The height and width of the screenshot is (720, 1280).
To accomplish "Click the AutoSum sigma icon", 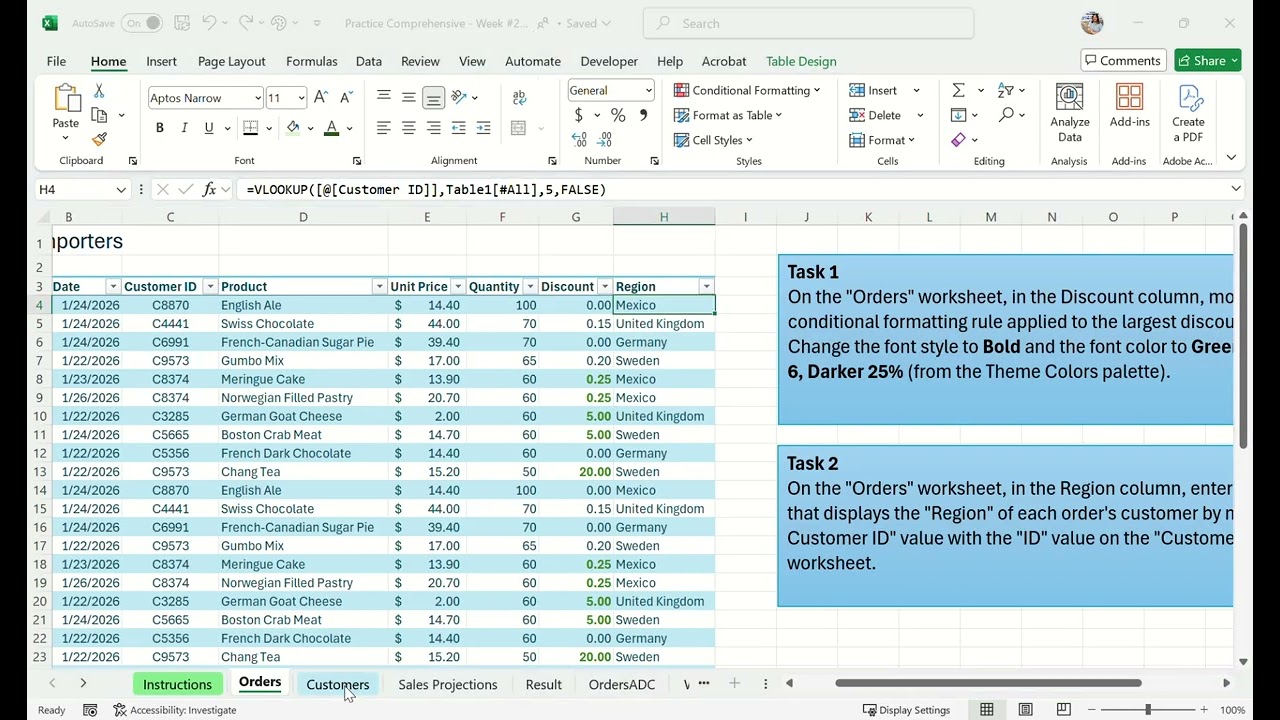I will pyautogui.click(x=958, y=90).
